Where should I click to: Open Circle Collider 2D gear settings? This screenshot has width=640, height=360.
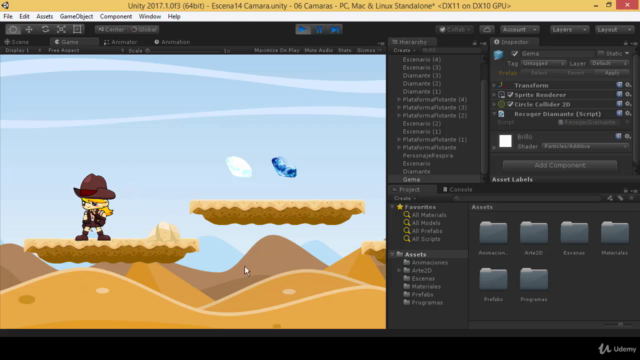[628, 104]
